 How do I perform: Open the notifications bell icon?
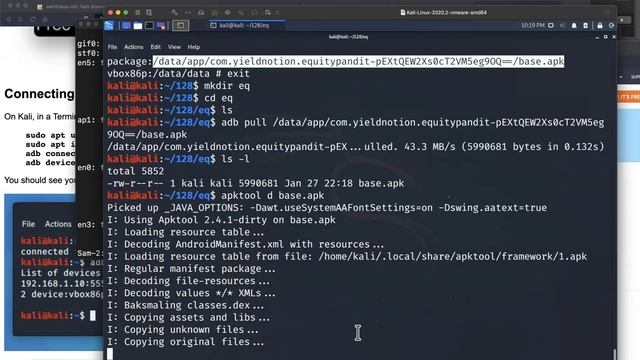[574, 25]
